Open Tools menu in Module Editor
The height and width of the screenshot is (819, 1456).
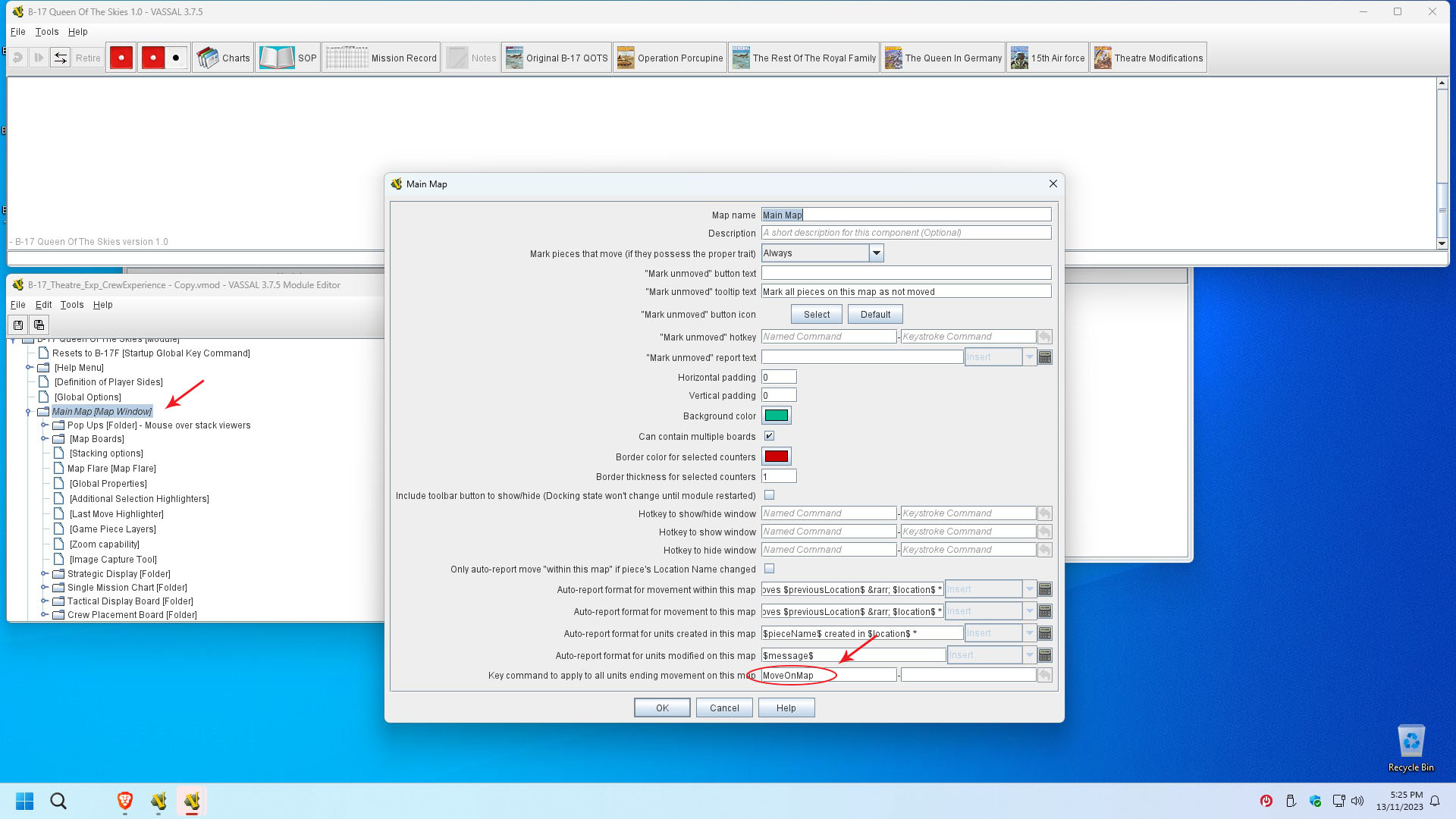[72, 305]
